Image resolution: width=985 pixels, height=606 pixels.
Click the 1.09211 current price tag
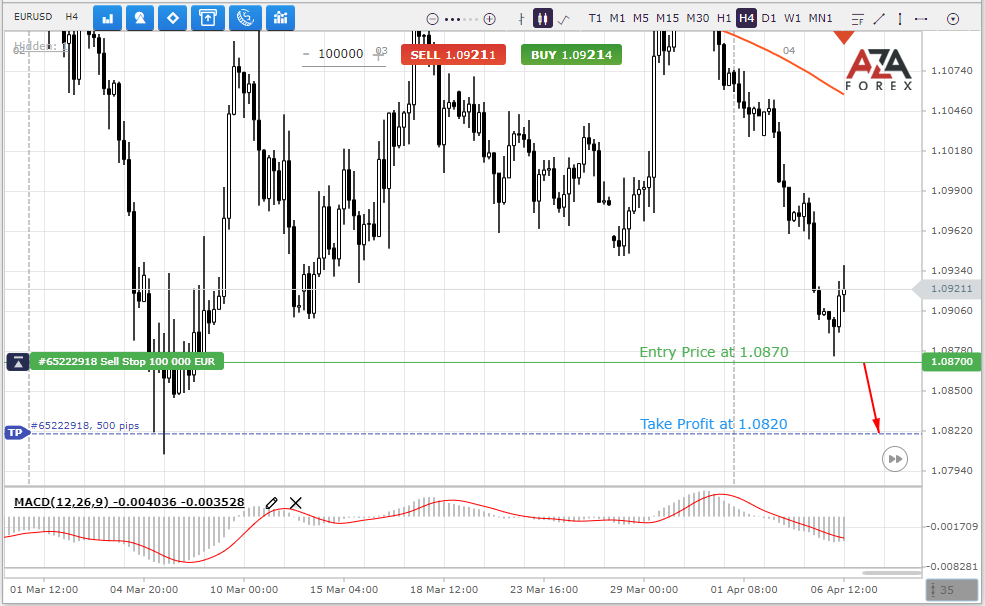point(949,289)
